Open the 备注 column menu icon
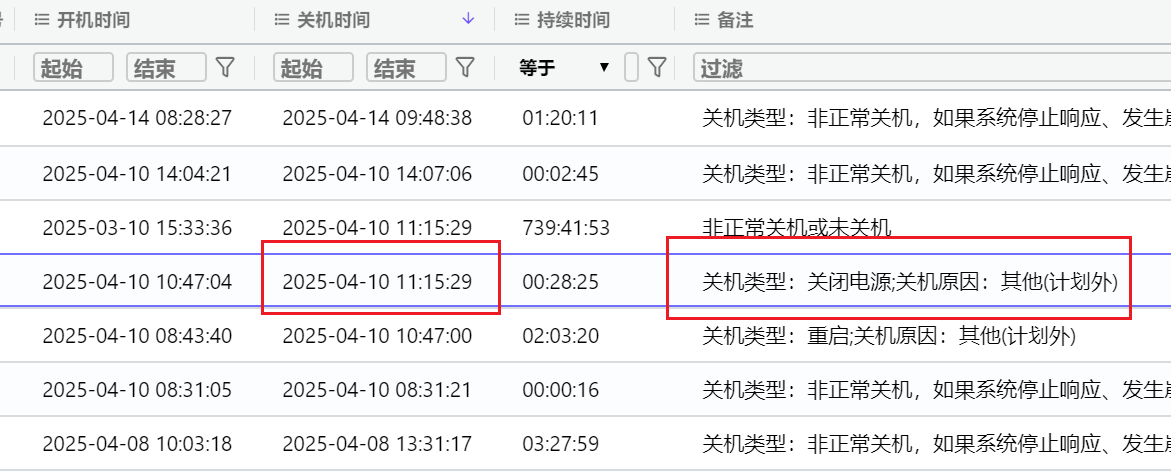This screenshot has width=1171, height=472. click(701, 20)
